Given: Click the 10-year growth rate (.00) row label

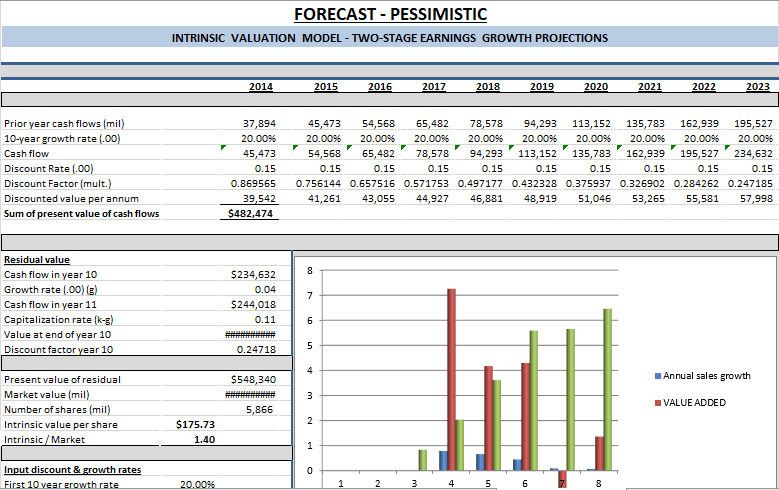Looking at the screenshot, I should 62,139.
